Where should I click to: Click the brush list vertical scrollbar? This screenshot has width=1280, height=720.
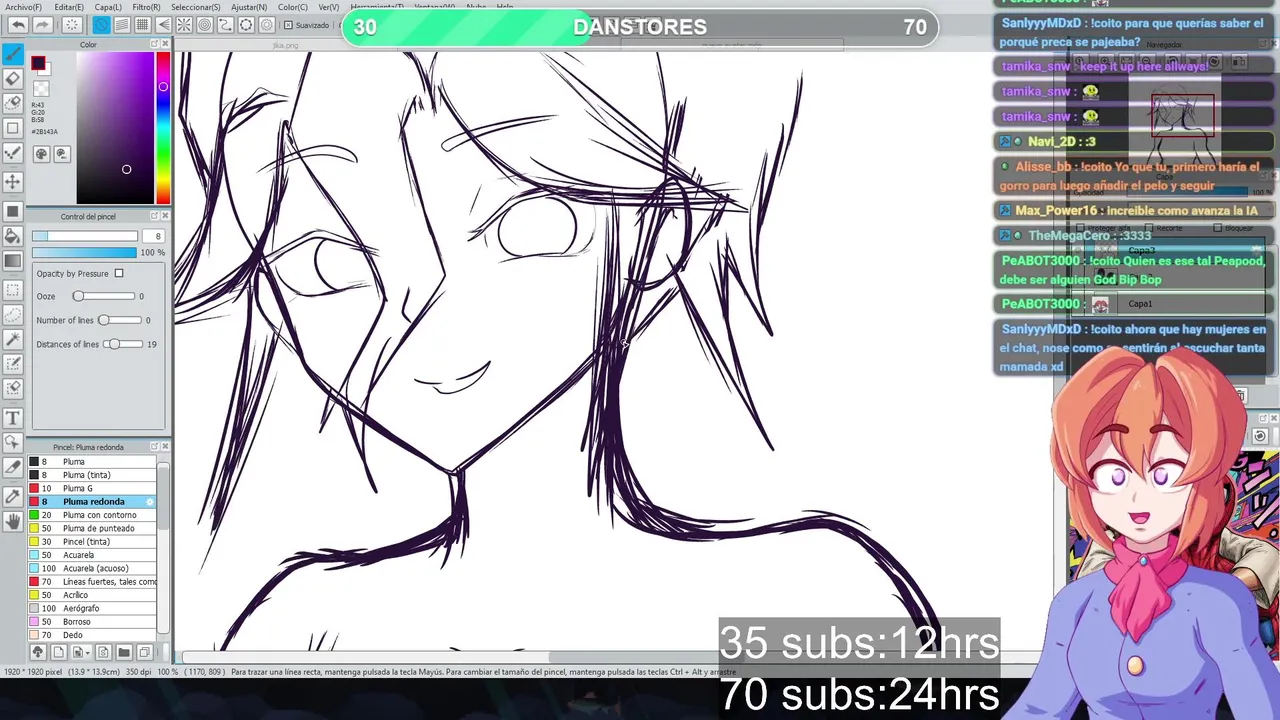(x=163, y=548)
